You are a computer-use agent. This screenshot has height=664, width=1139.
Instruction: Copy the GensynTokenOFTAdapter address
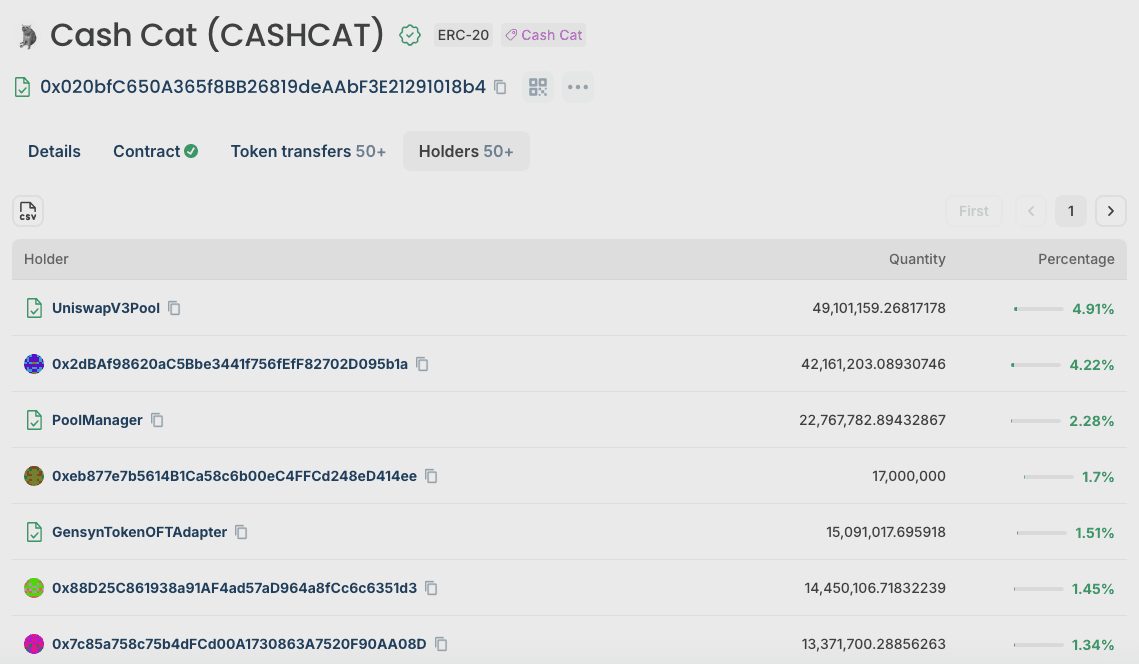(x=241, y=532)
